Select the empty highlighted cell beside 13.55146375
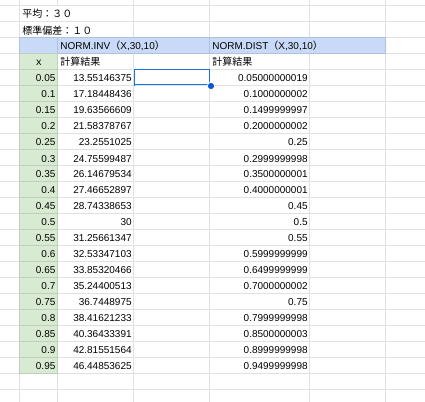Viewport: 425px width, 402px height. click(172, 77)
